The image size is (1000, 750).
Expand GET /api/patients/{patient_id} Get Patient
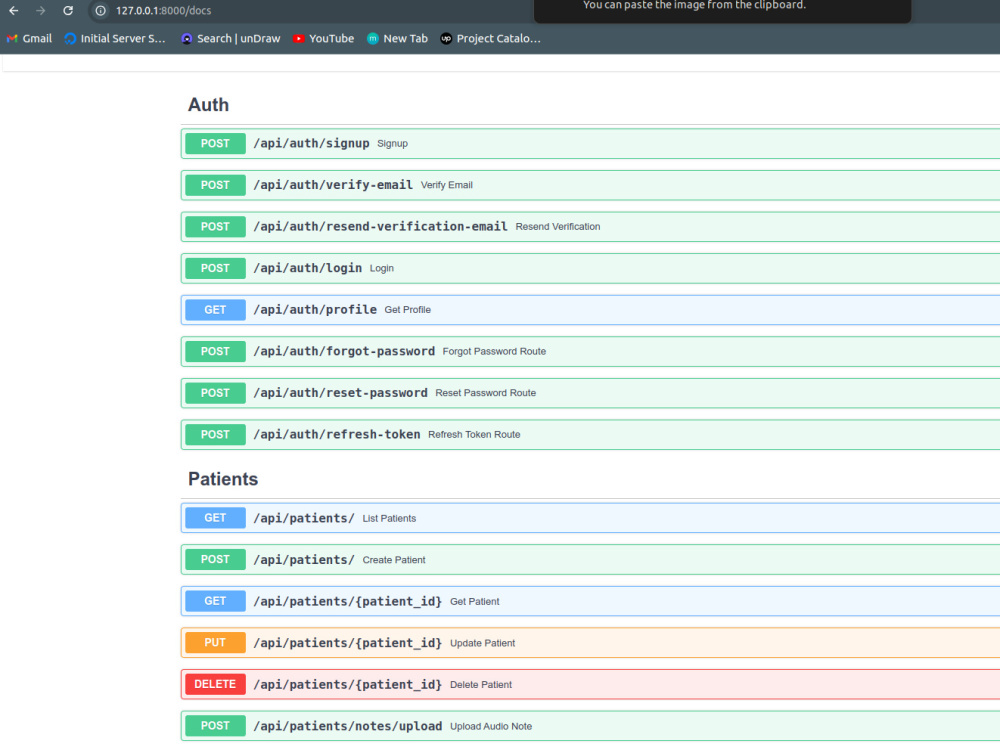[591, 601]
